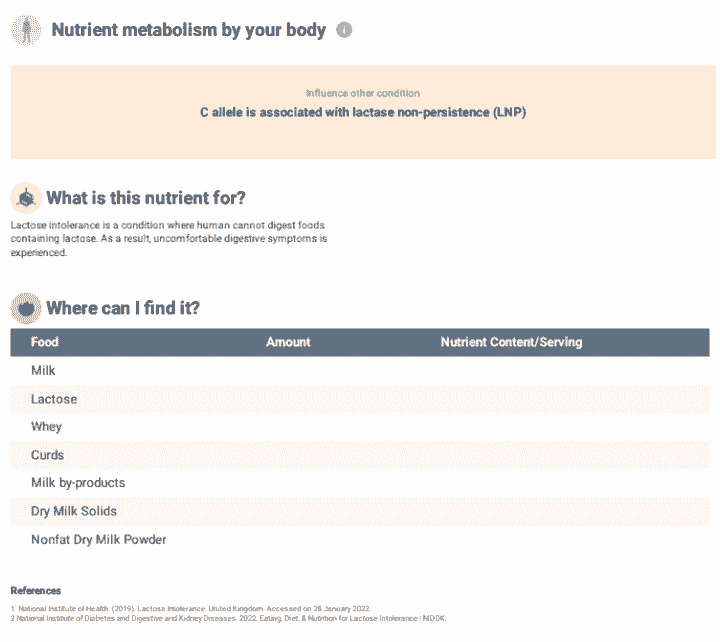Click the C allele lactase non-persistence statement
This screenshot has width=720, height=642.
[363, 112]
